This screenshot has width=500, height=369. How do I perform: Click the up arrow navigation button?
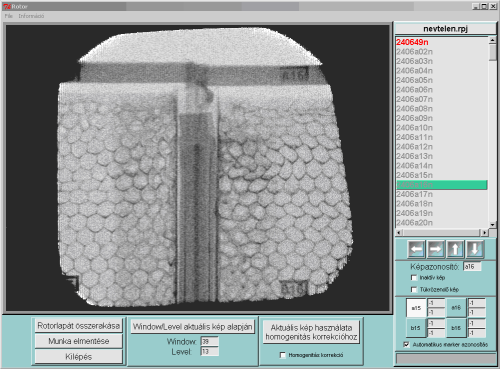click(455, 249)
